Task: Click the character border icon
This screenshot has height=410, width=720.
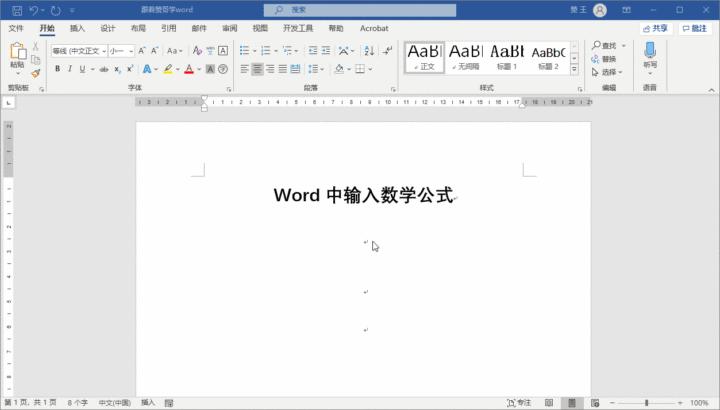Action: [x=223, y=51]
